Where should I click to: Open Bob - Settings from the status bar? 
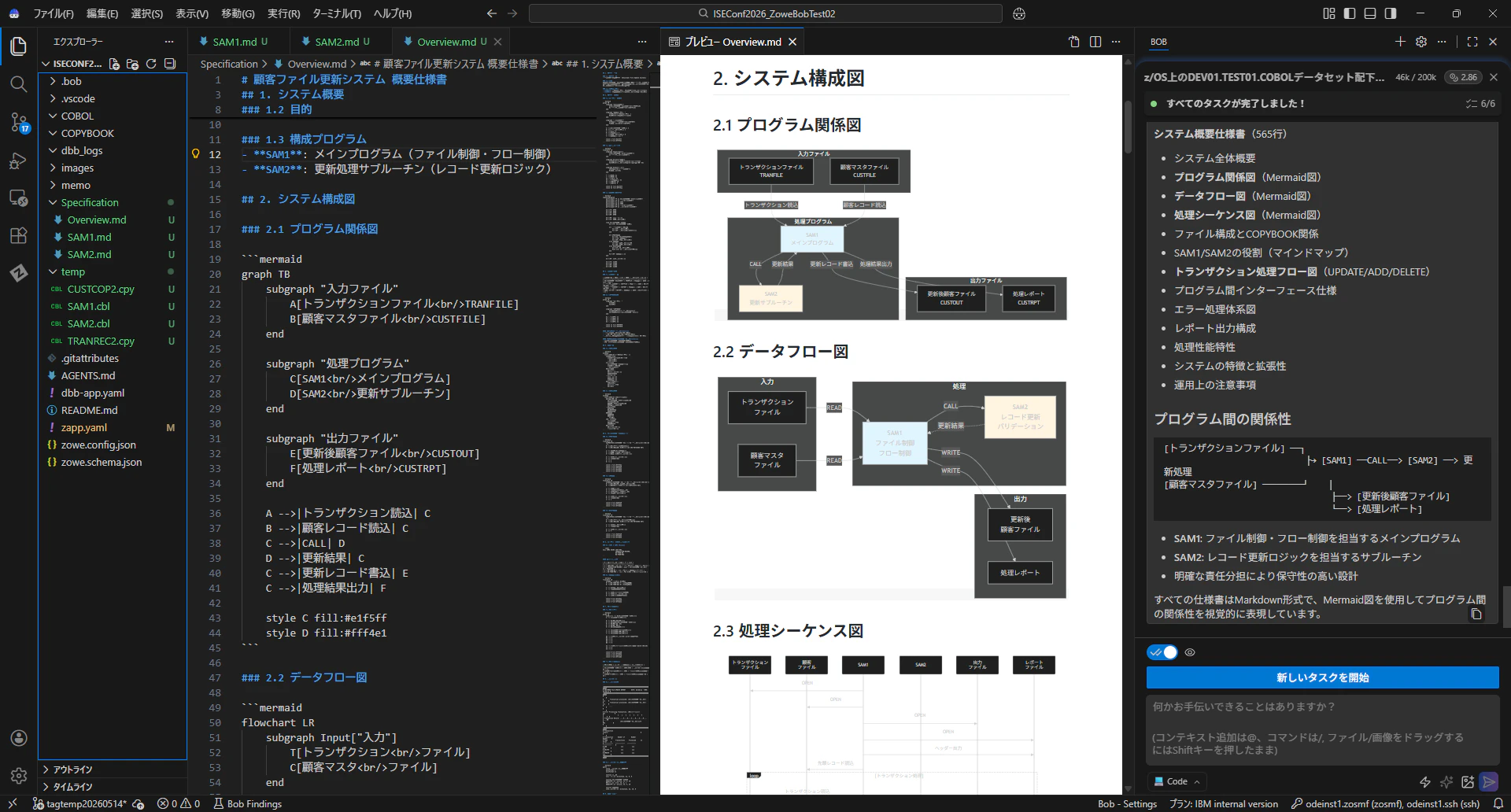click(x=1127, y=803)
